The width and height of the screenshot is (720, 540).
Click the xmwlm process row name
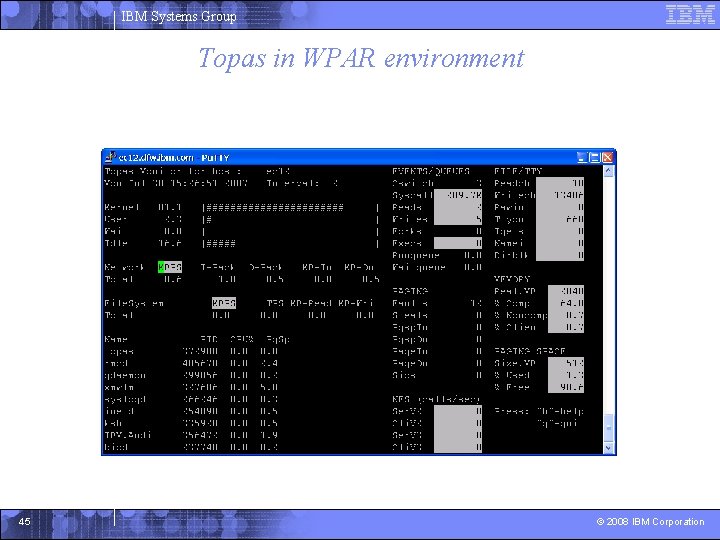119,387
